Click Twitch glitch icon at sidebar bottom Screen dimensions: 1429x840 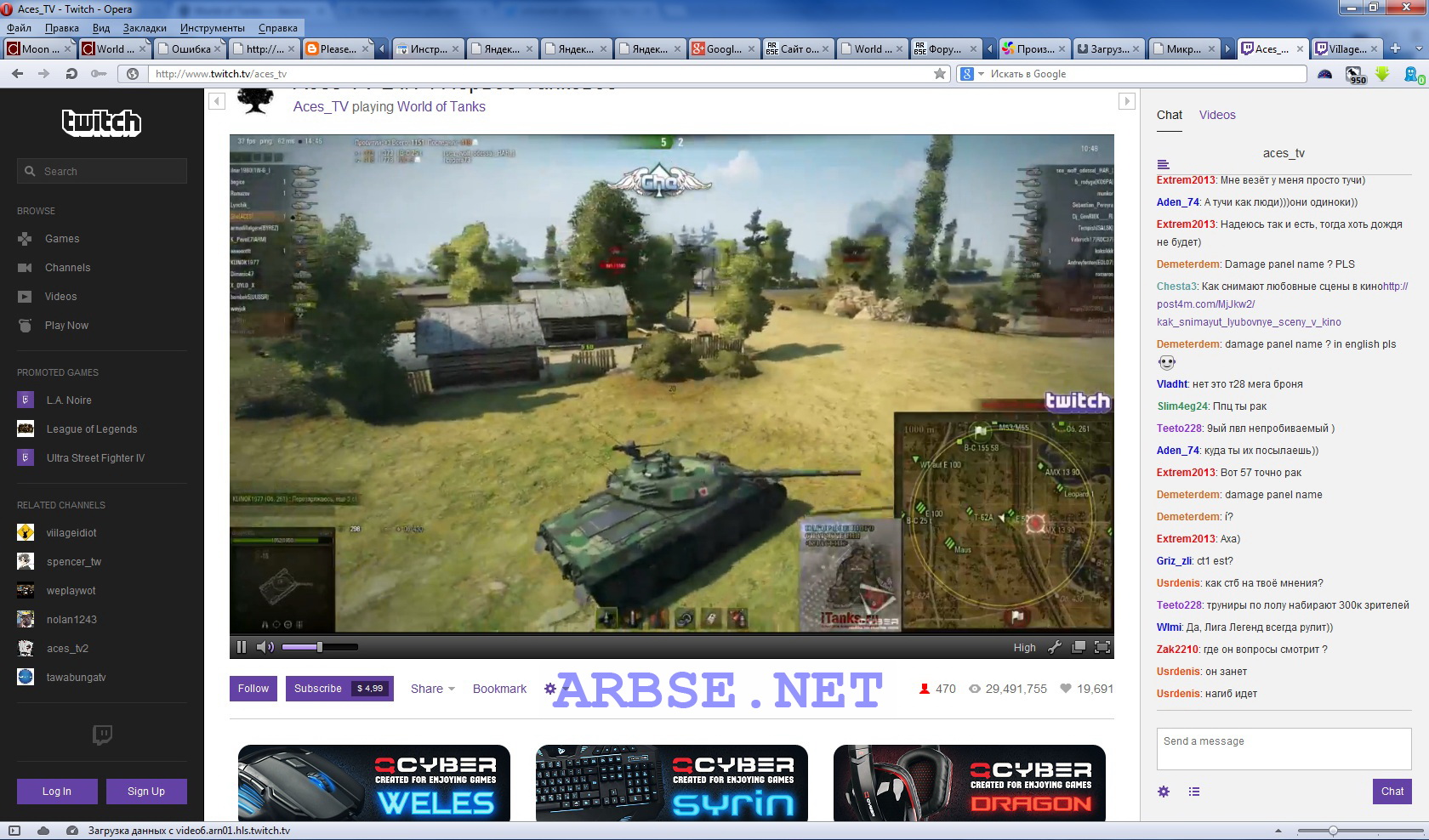pos(102,735)
